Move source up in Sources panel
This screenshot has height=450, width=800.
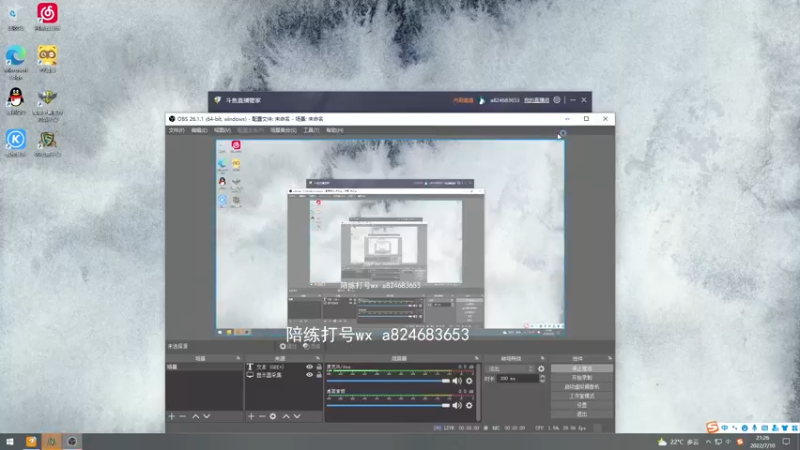(x=286, y=416)
